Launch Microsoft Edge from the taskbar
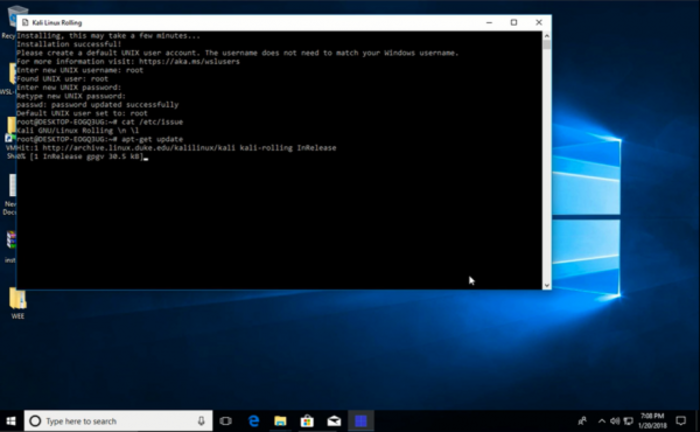The image size is (700, 432). (254, 421)
